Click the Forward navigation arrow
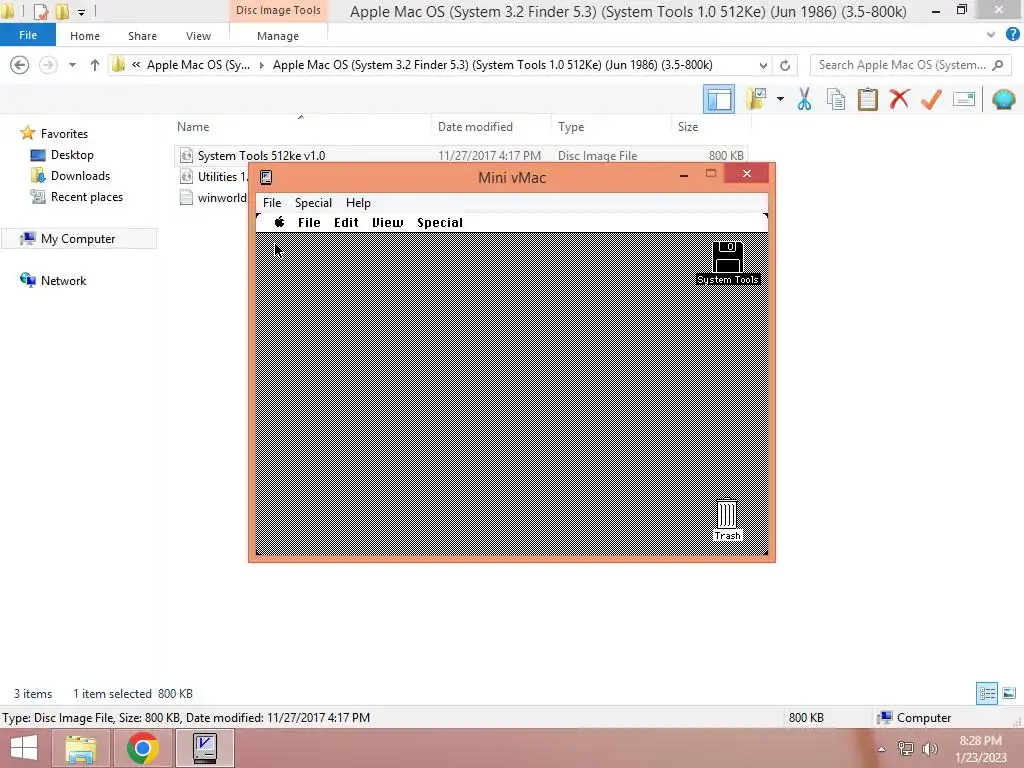Screen dimensions: 1024x768 [48, 65]
